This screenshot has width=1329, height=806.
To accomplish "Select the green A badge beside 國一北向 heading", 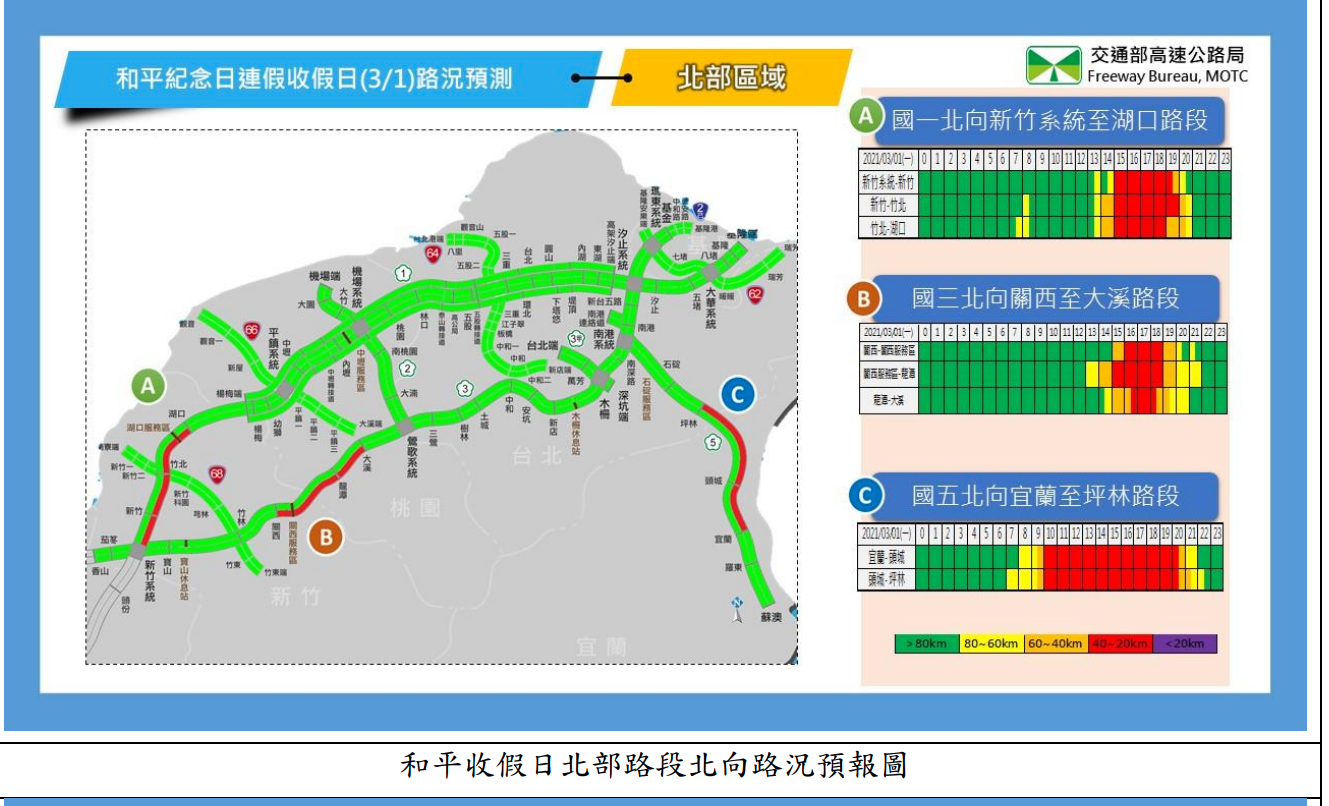I will pyautogui.click(x=865, y=117).
